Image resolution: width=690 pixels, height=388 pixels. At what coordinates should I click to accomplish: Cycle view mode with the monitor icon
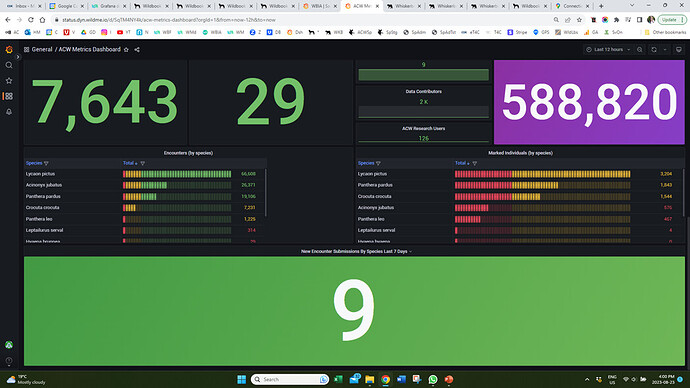679,50
